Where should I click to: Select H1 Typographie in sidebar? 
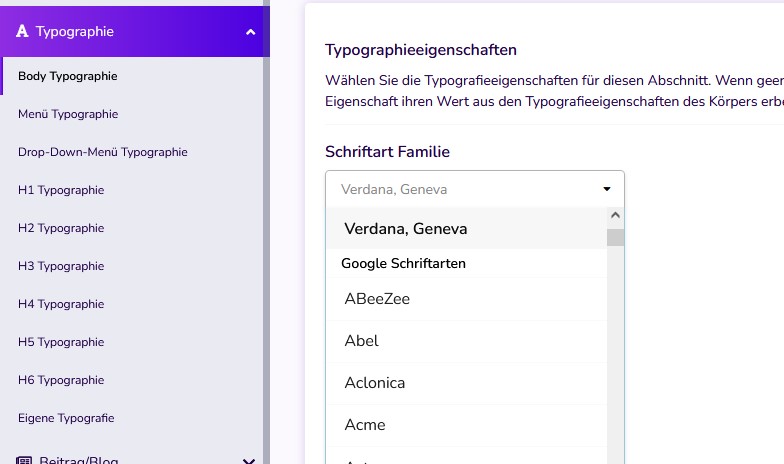pos(61,190)
